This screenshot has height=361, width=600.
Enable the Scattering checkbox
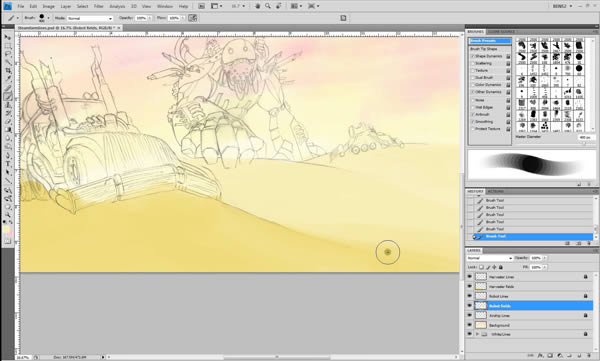click(473, 63)
